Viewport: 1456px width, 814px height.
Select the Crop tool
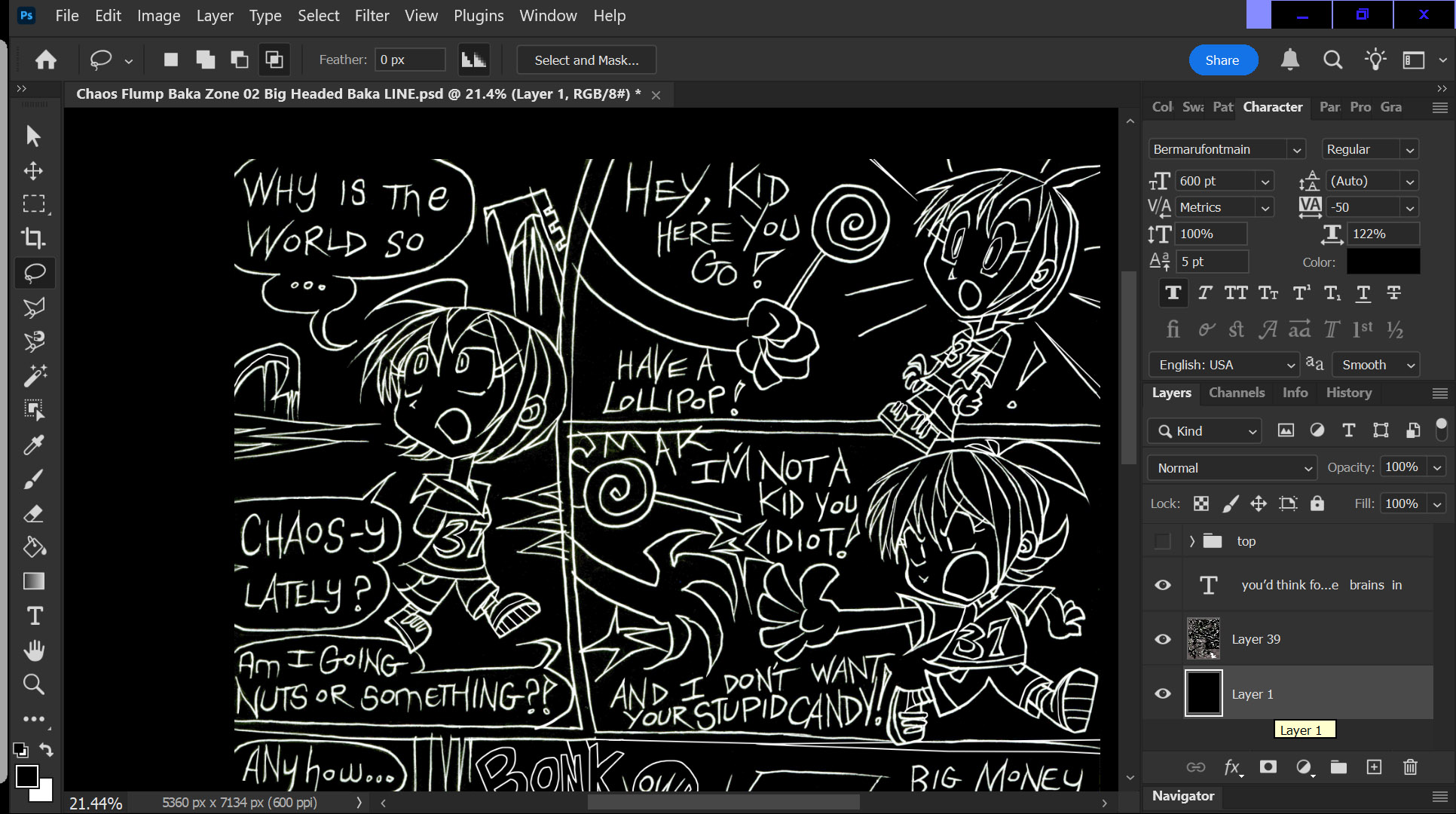coord(33,238)
